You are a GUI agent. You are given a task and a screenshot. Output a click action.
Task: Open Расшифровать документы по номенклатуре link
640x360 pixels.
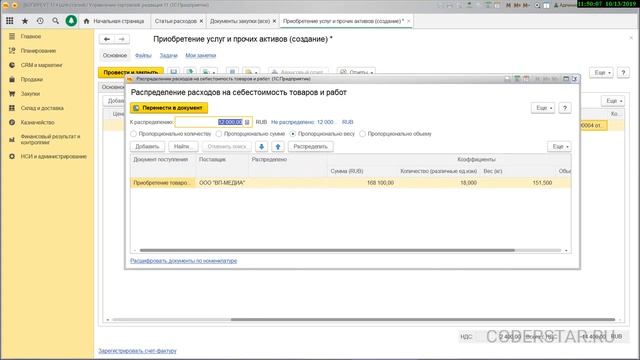pyautogui.click(x=184, y=261)
